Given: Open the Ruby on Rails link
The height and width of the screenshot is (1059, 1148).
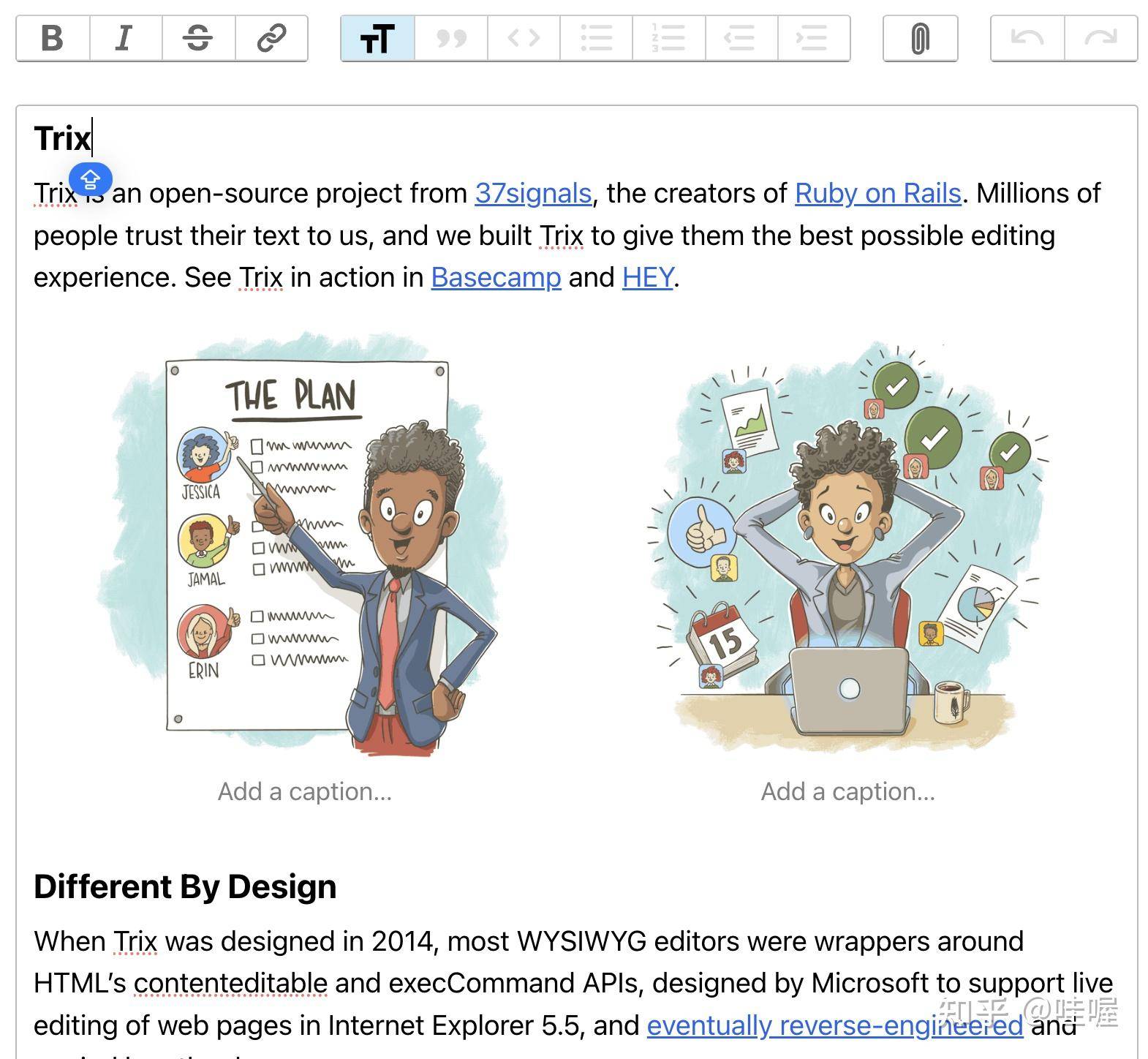Looking at the screenshot, I should point(877,193).
